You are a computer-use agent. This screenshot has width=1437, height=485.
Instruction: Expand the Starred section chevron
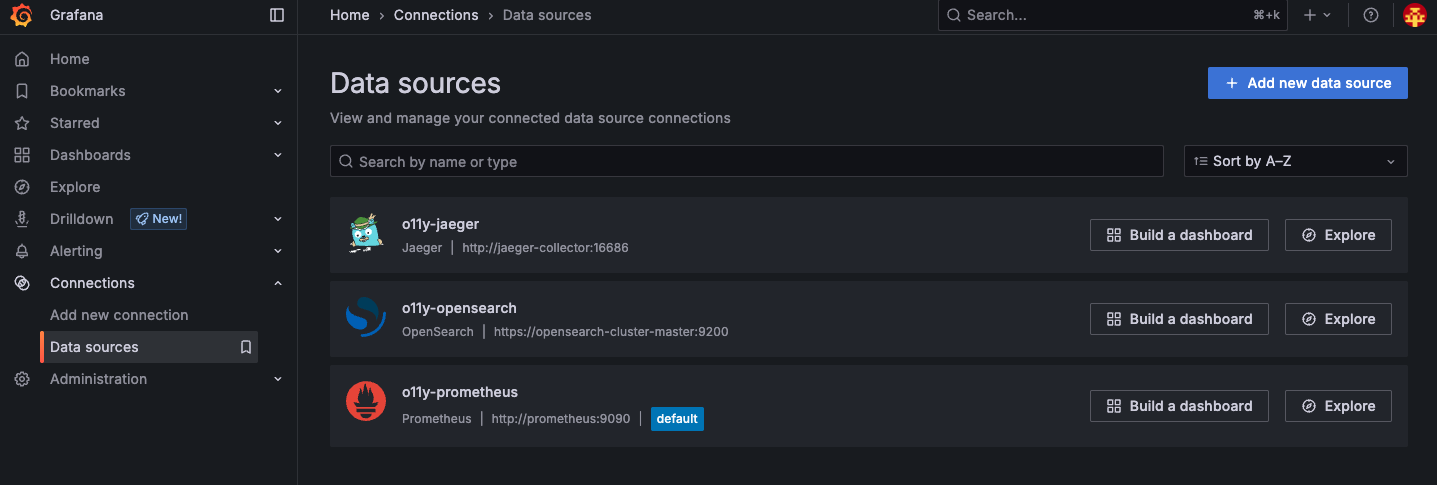click(x=278, y=123)
